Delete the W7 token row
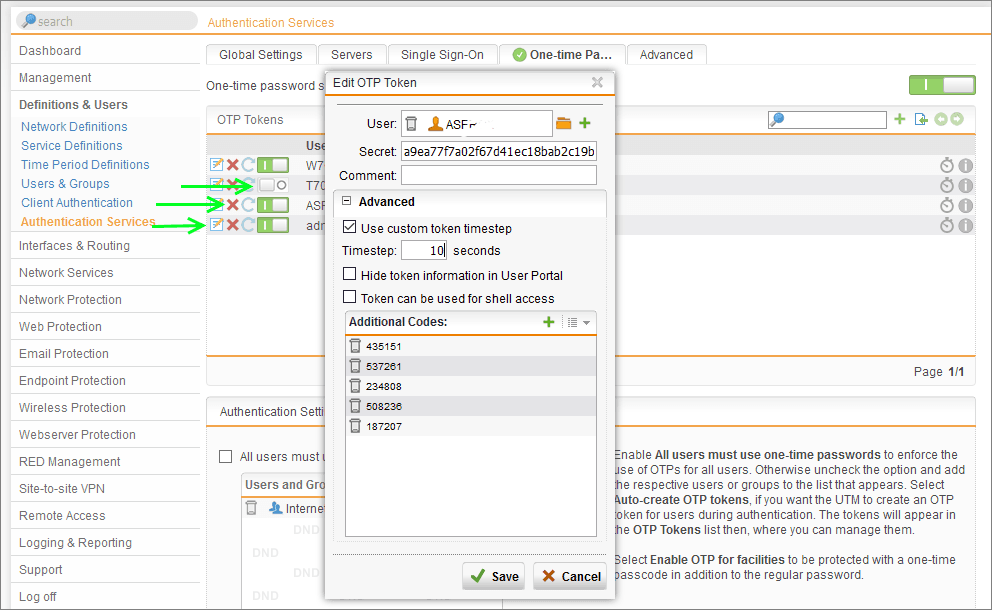 233,165
